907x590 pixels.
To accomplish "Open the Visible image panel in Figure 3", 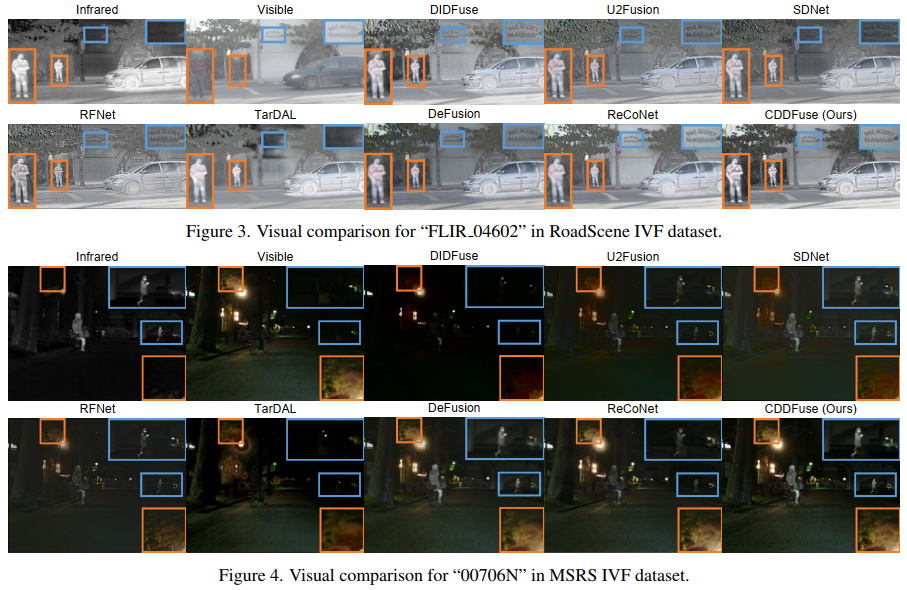I will click(x=275, y=60).
